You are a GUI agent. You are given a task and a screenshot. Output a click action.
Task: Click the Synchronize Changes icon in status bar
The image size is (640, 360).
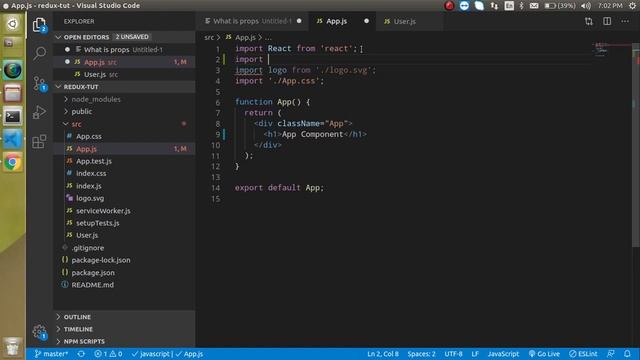[81, 354]
